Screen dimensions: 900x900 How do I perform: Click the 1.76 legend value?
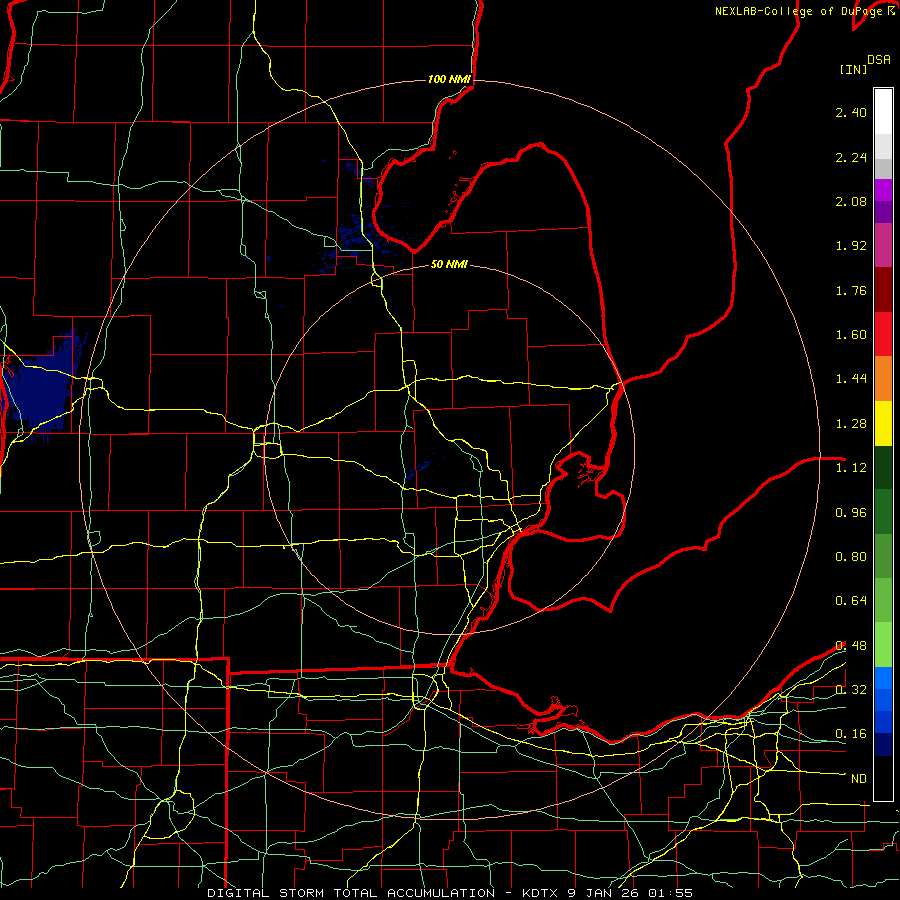pos(851,290)
